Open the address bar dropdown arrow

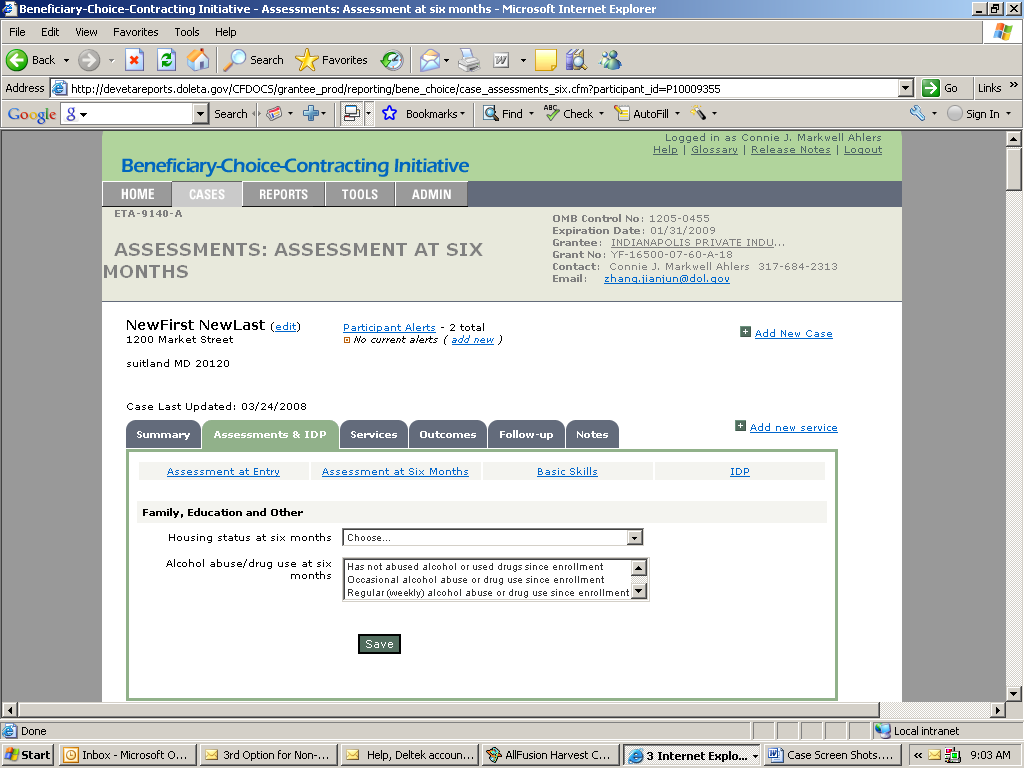click(x=905, y=88)
